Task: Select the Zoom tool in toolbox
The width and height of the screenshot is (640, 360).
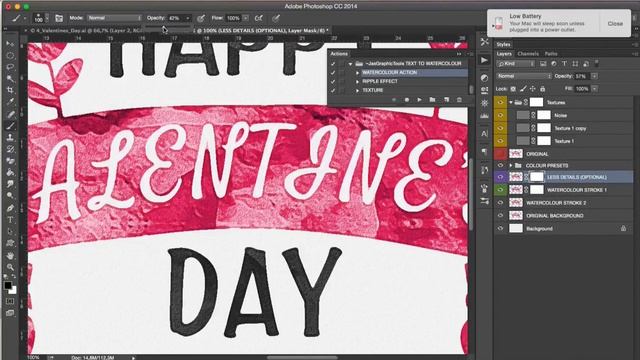Action: pos(10,267)
